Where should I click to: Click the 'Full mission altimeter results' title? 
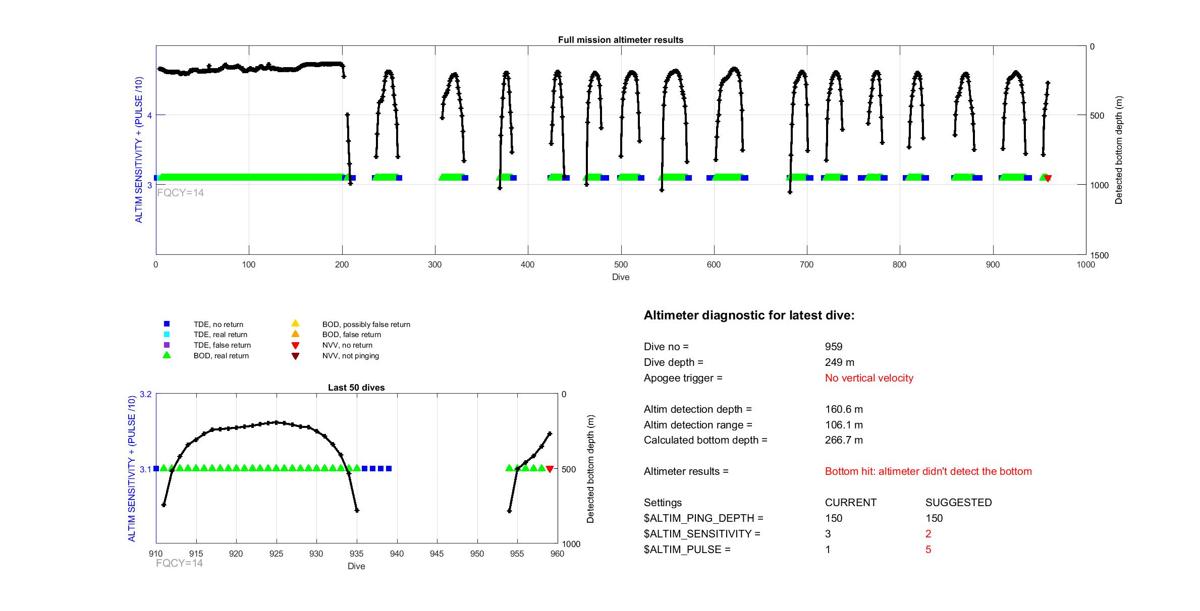620,40
